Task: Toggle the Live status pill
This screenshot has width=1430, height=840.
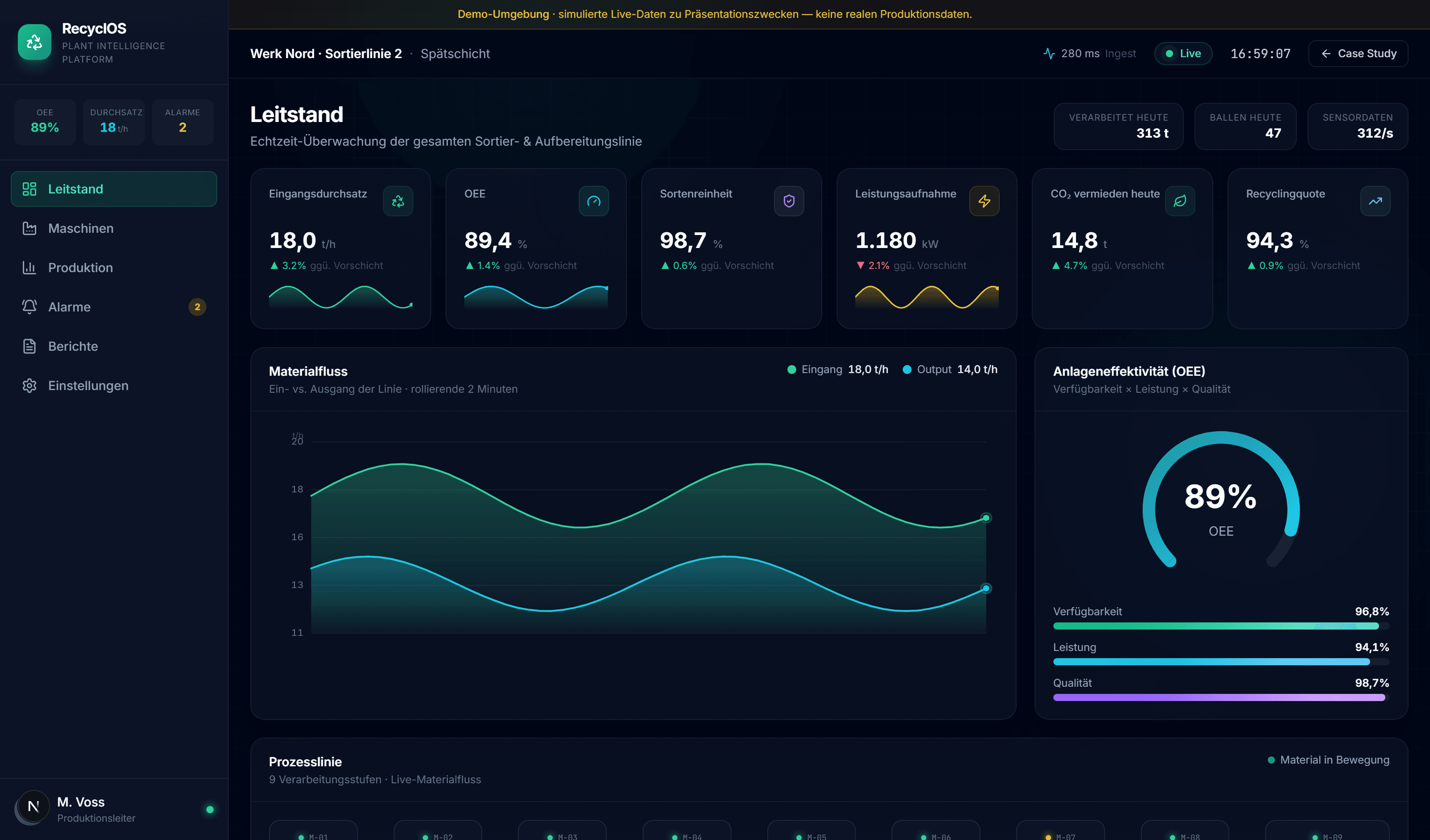Action: tap(1183, 53)
